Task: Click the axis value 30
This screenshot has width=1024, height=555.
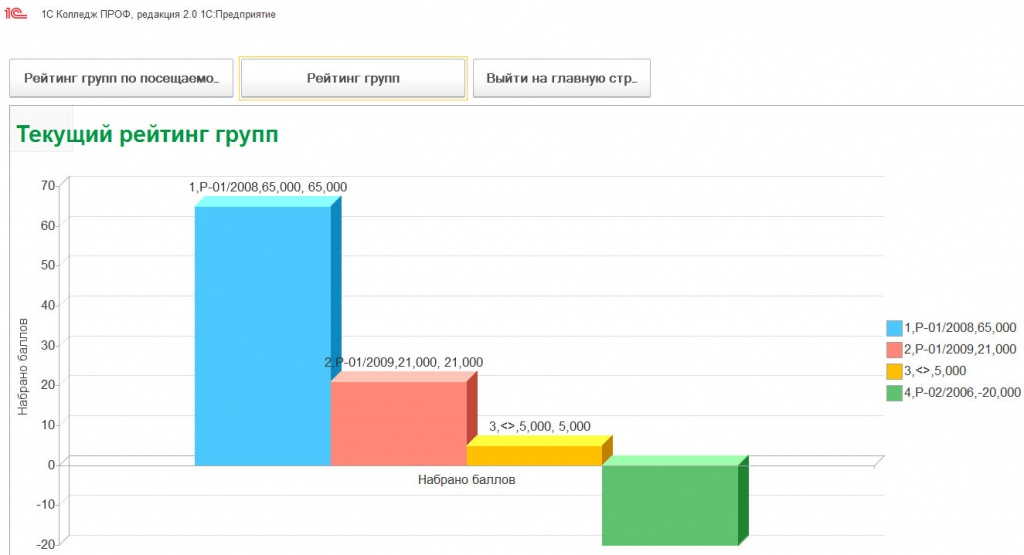Action: [48, 345]
